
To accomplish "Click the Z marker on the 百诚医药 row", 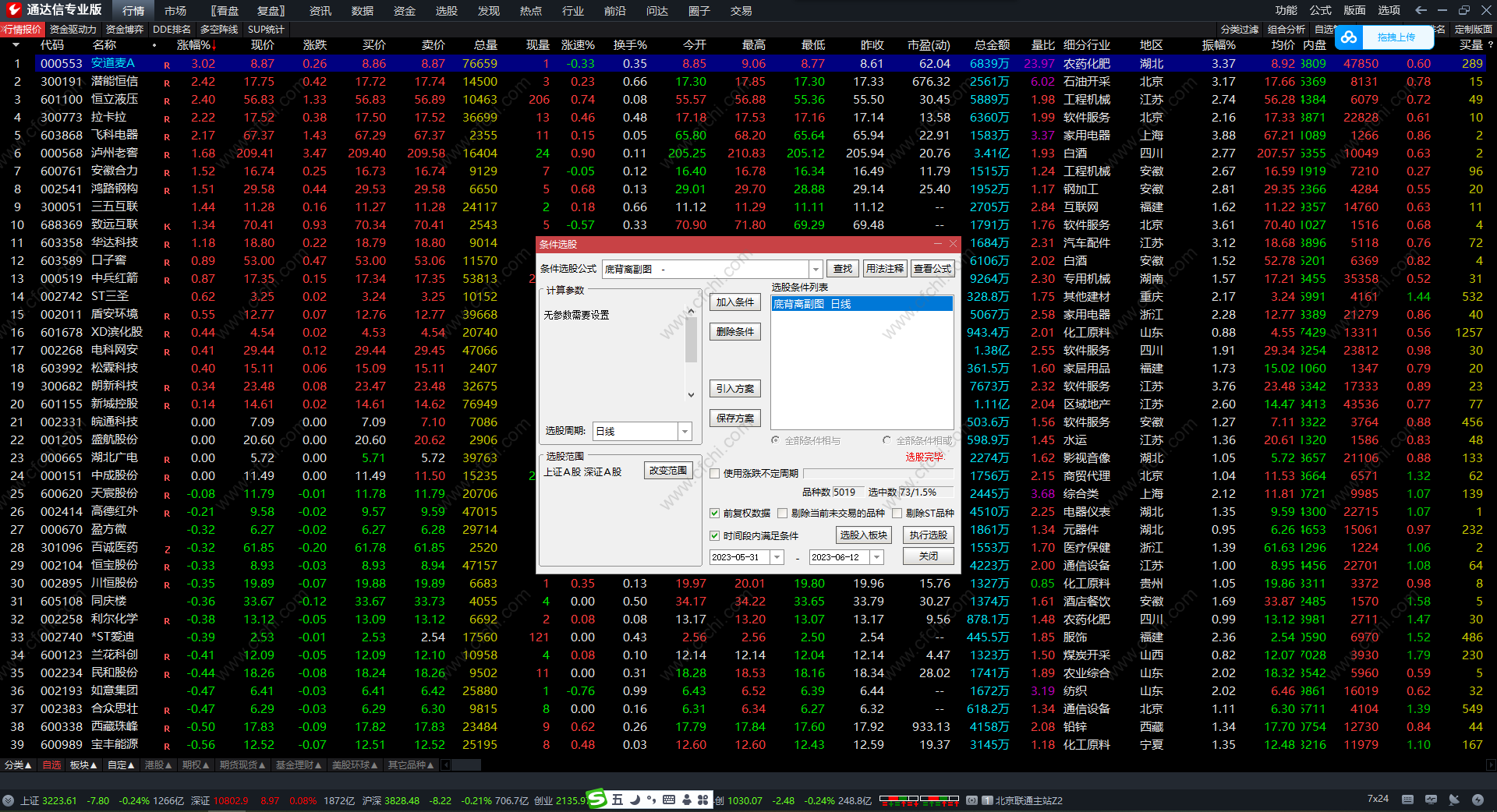I will click(x=167, y=549).
